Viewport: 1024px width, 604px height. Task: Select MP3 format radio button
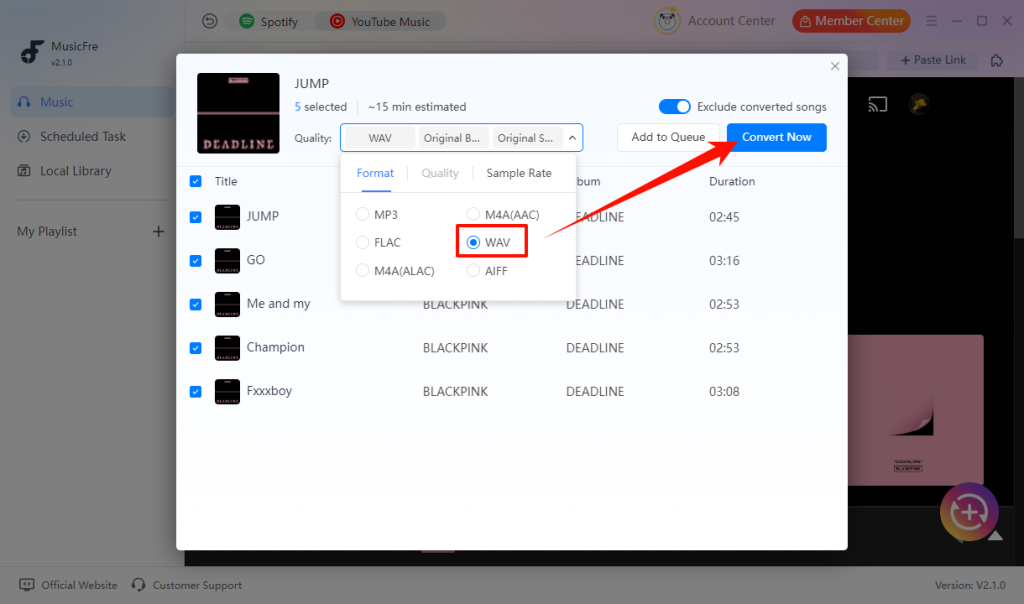(x=362, y=214)
